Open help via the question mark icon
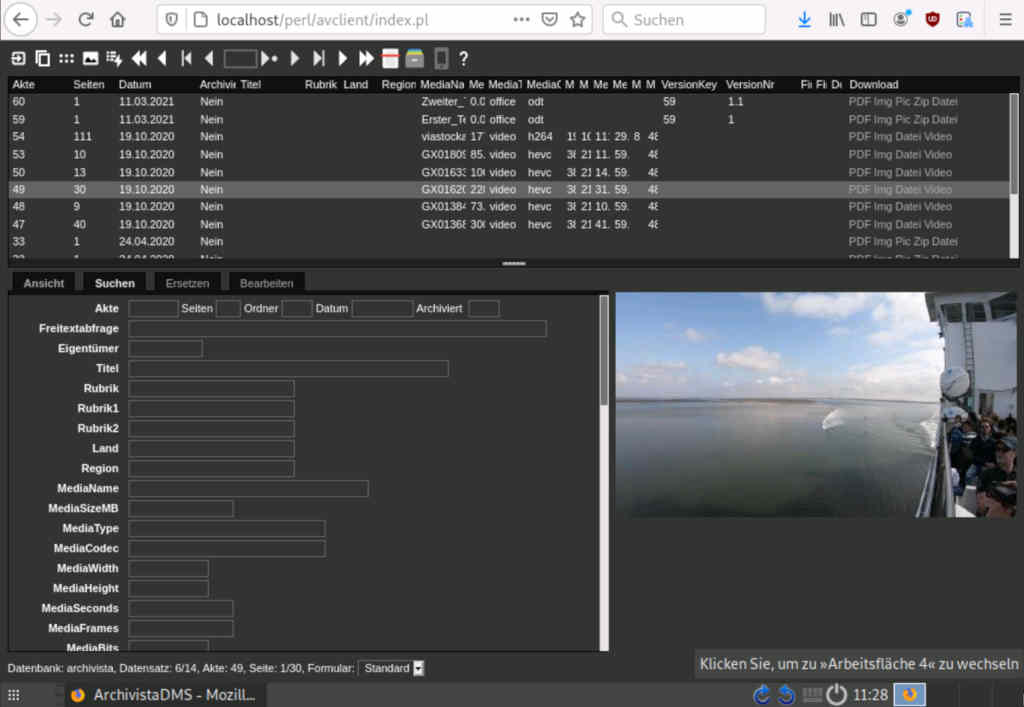The width and height of the screenshot is (1024, 707). point(463,59)
